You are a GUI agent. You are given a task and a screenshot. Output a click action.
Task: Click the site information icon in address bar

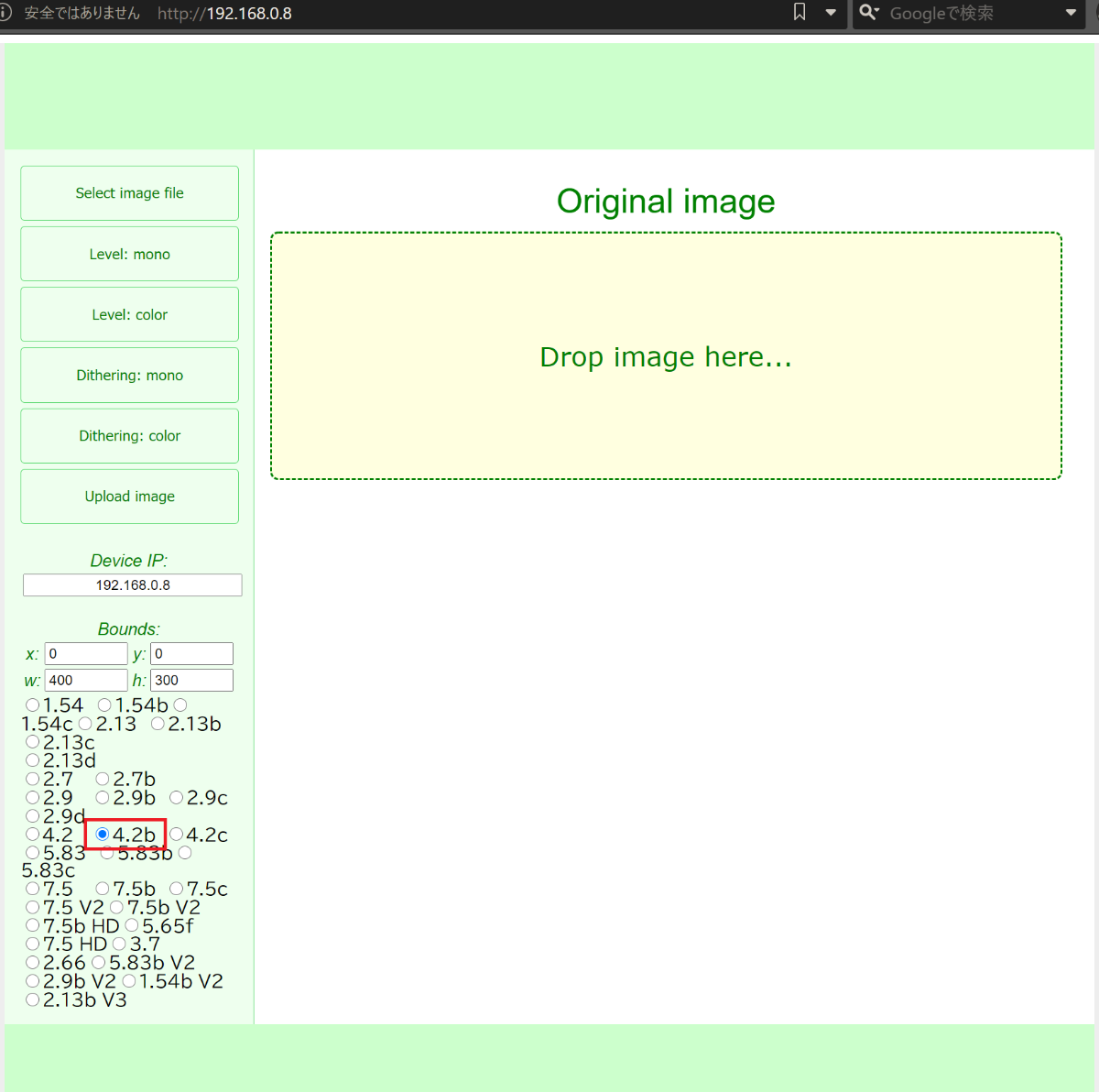pos(5,13)
